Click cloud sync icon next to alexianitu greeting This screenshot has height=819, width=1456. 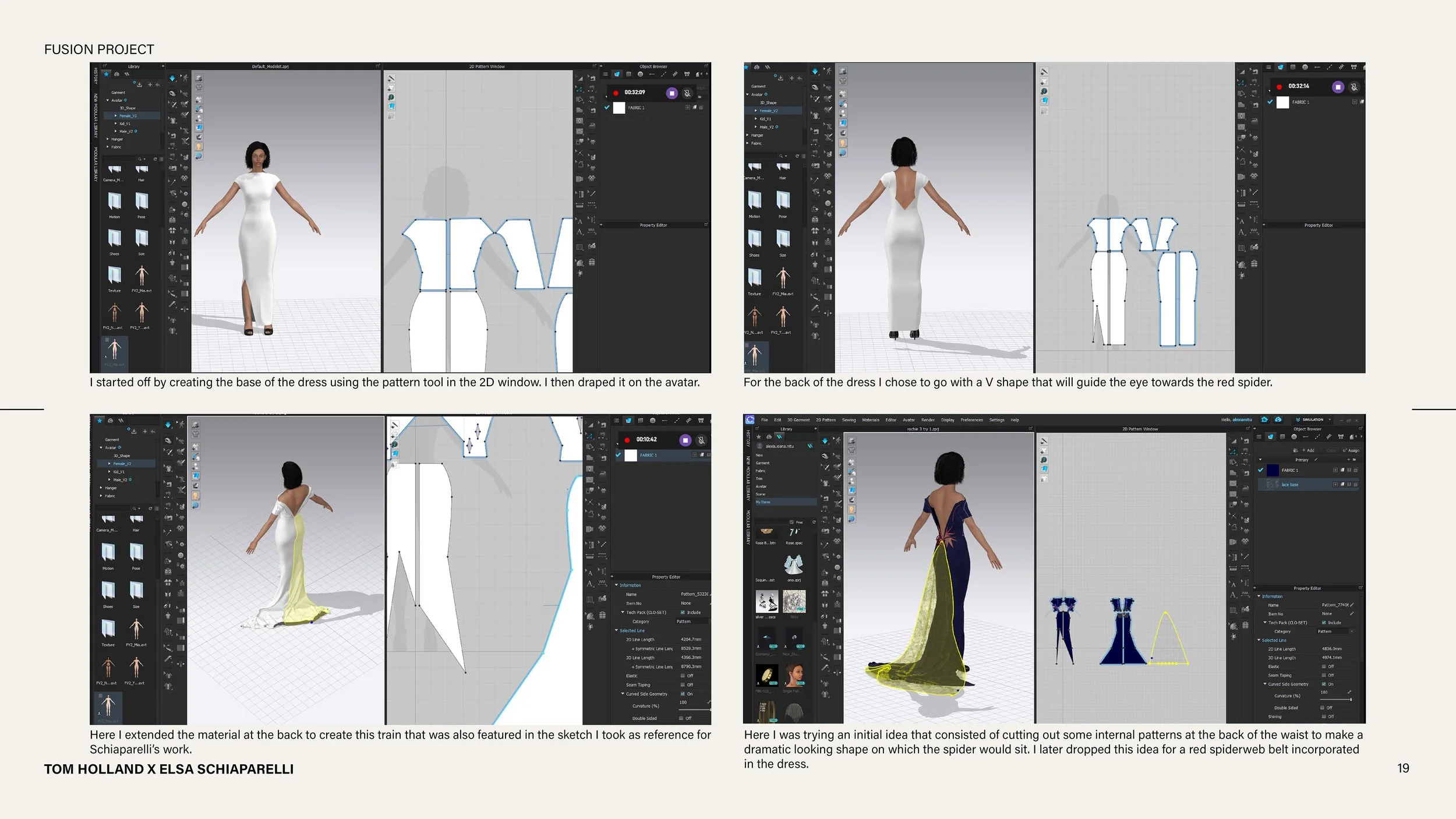(x=1278, y=419)
